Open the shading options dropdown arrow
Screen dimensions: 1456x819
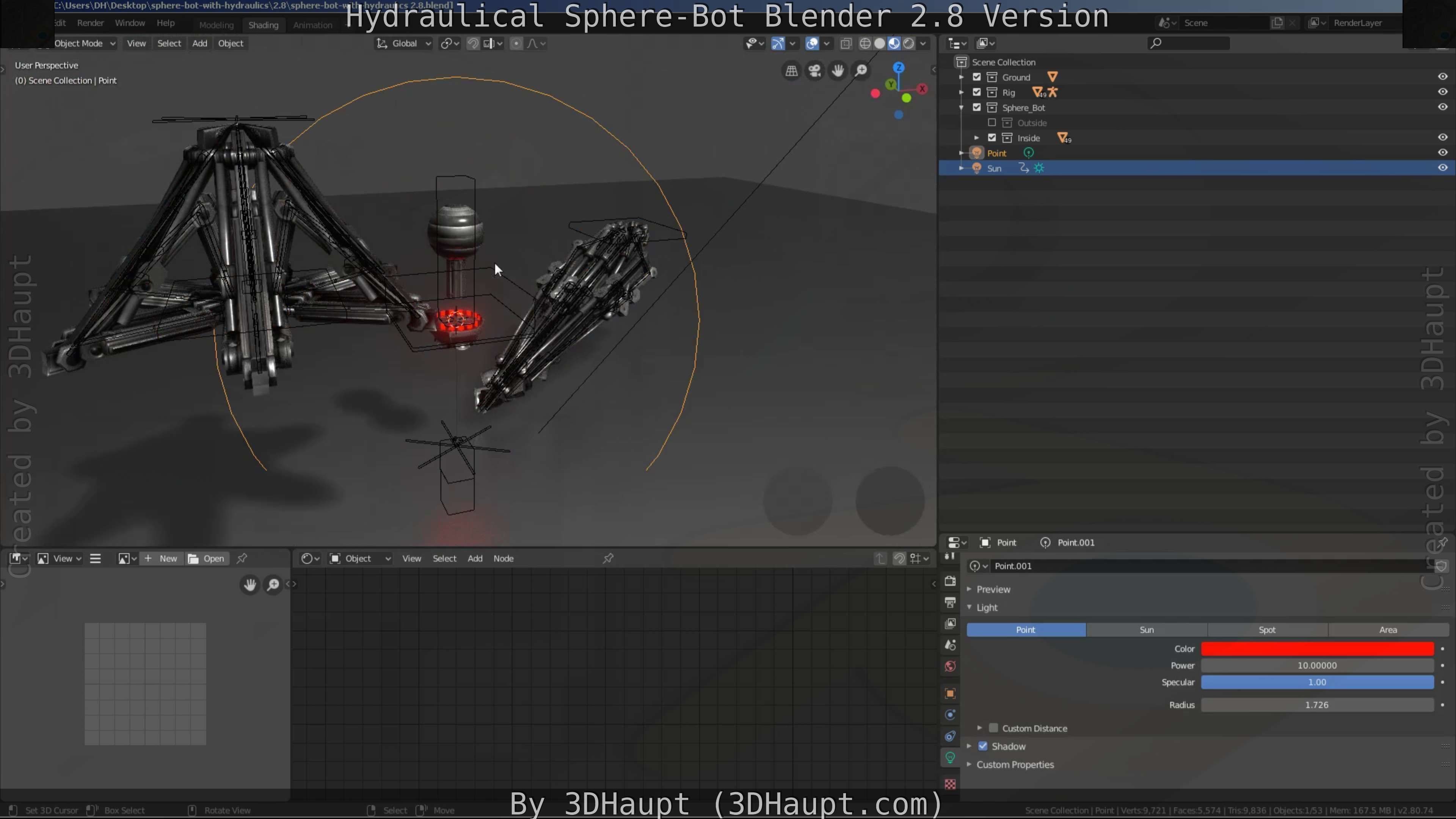(x=924, y=44)
